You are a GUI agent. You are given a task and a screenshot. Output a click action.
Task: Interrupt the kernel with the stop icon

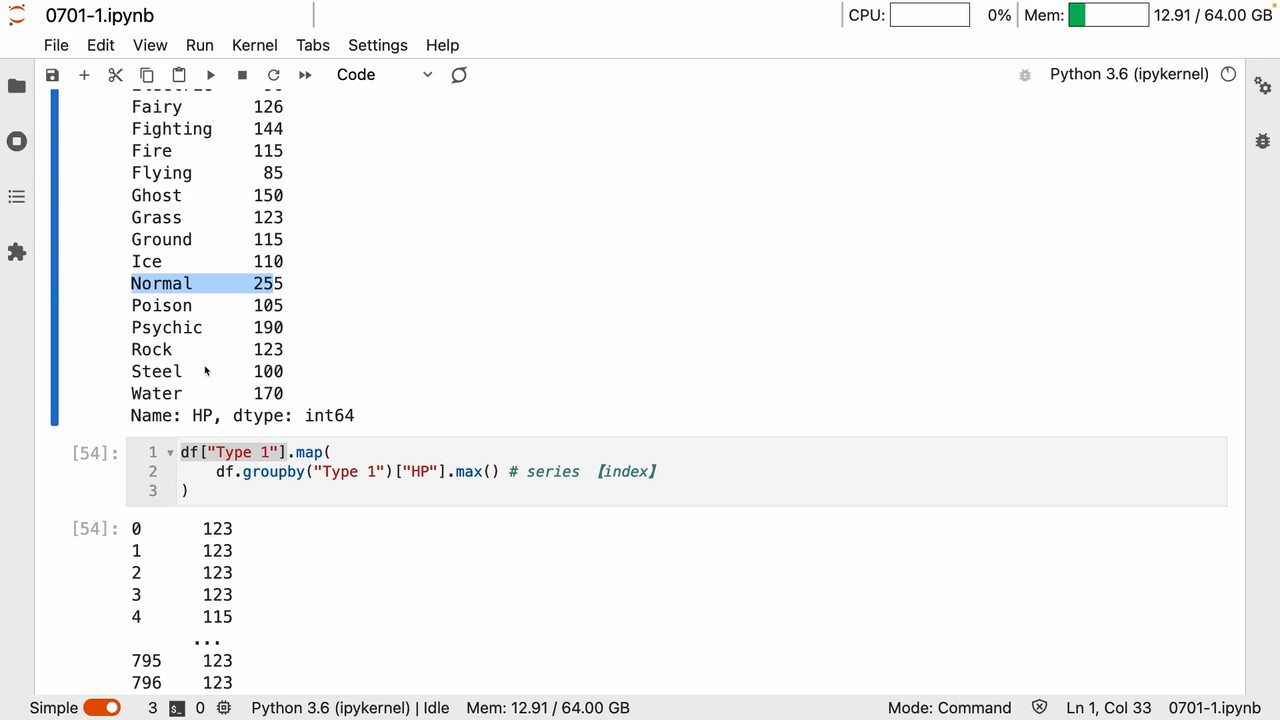(242, 75)
